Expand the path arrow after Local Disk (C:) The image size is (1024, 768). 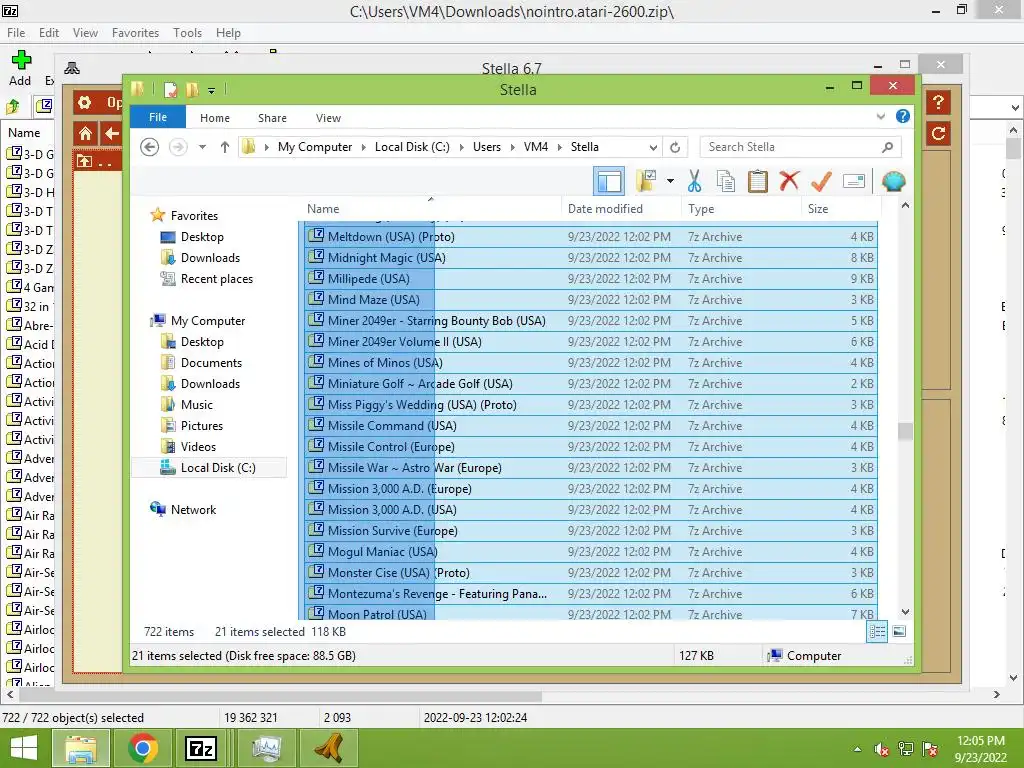(461, 147)
